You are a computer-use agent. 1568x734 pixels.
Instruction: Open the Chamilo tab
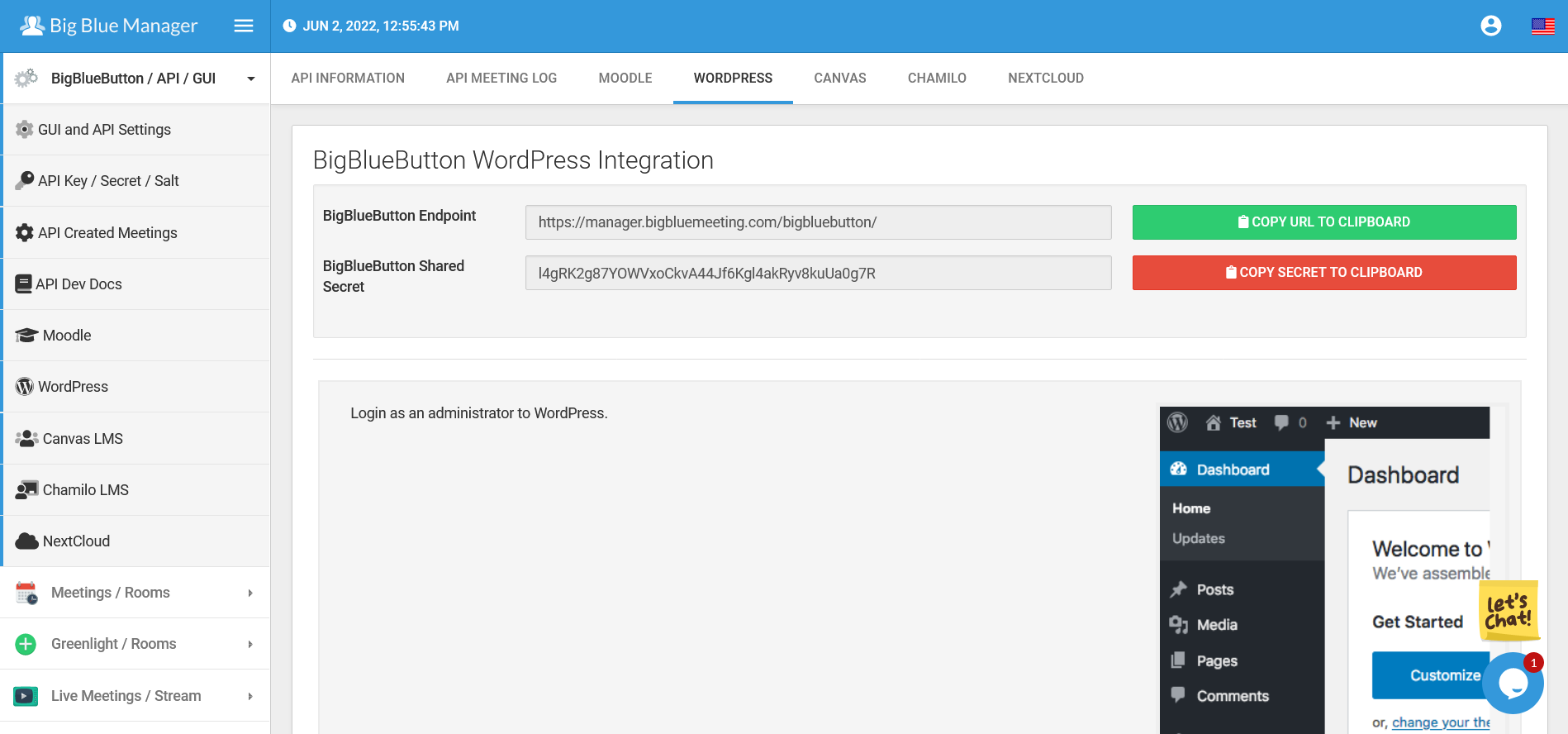click(937, 79)
